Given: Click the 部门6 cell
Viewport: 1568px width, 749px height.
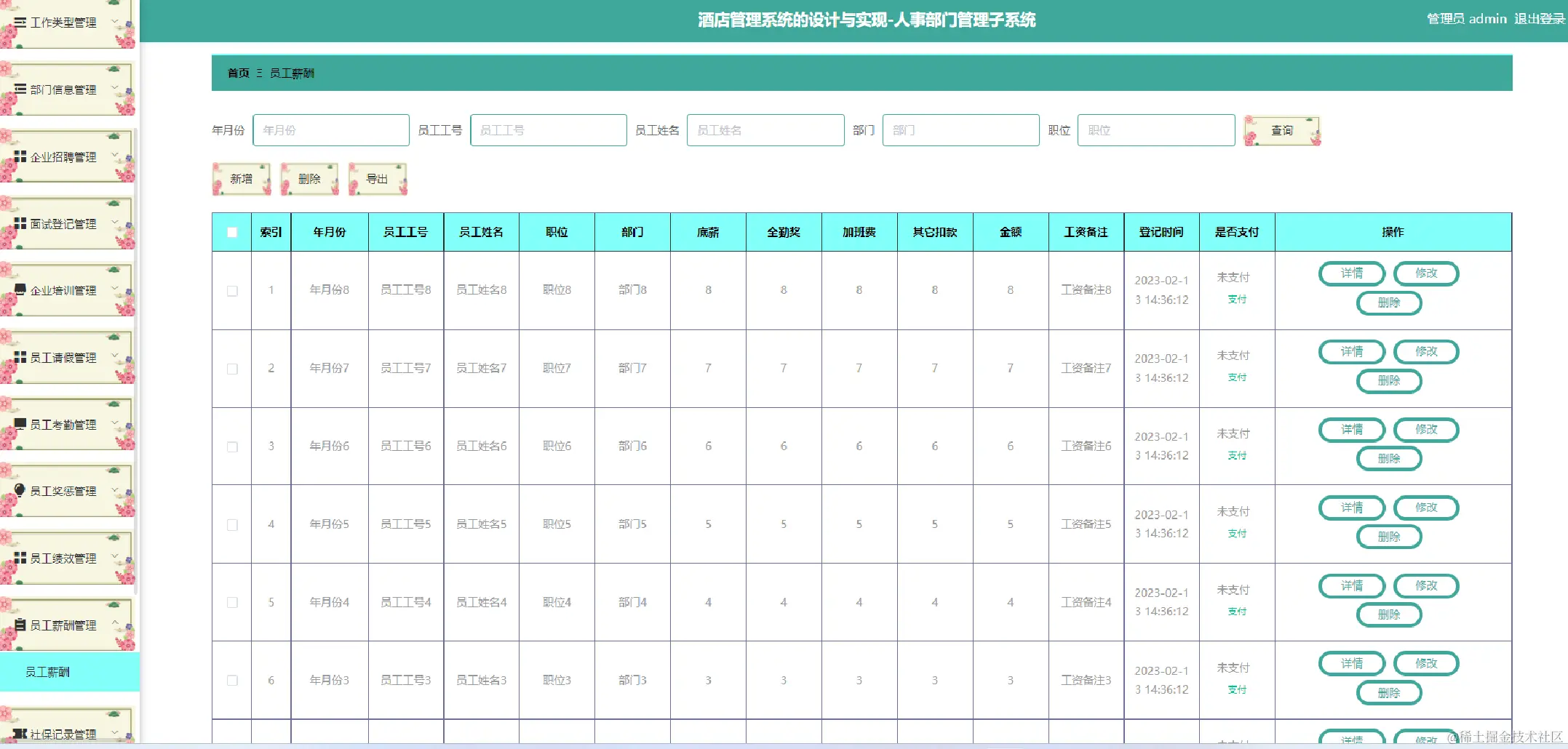Looking at the screenshot, I should [632, 446].
